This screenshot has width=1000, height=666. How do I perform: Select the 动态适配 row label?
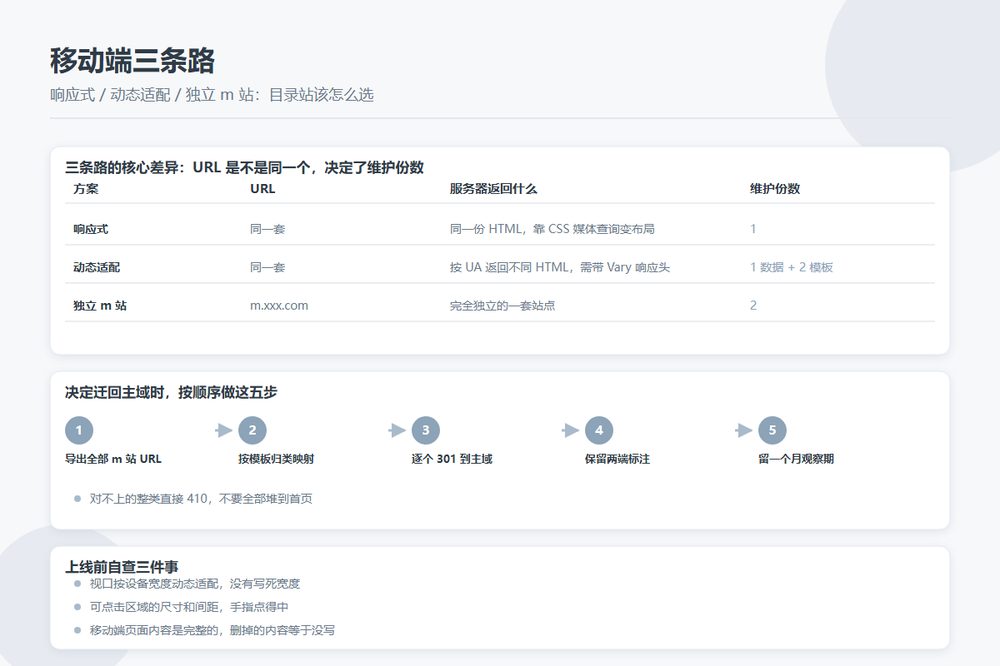pos(96,267)
